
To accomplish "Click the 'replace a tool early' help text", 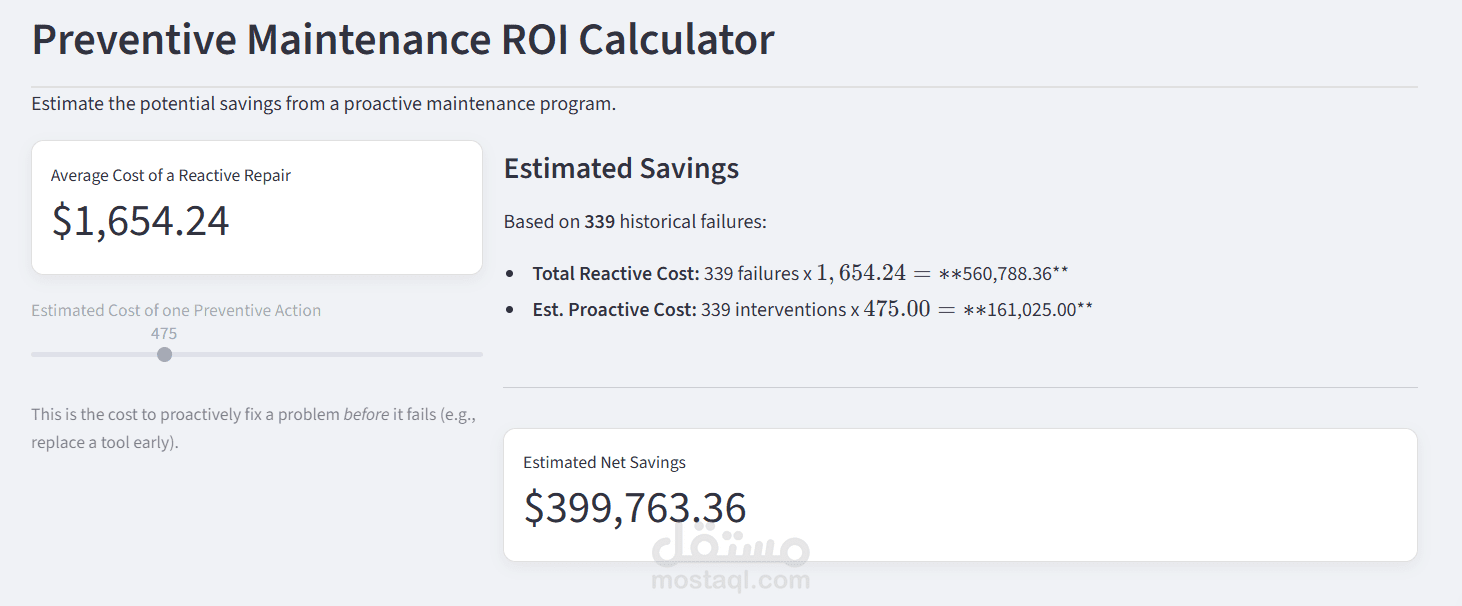I will click(x=105, y=442).
